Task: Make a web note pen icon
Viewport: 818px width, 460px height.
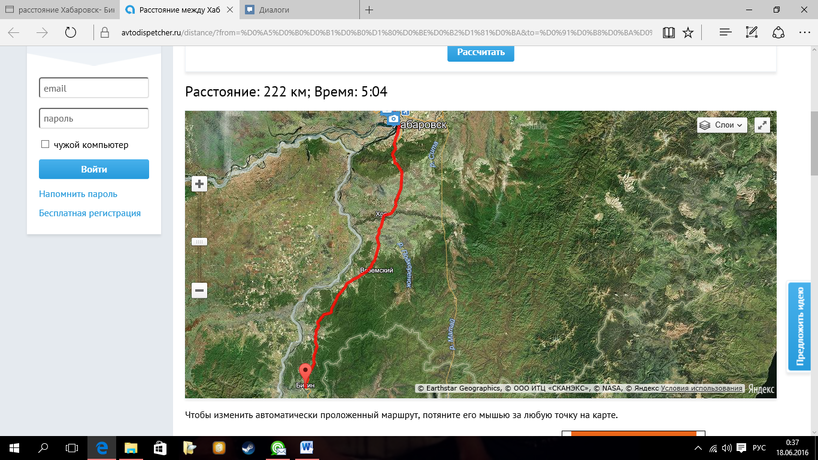Action: pyautogui.click(x=751, y=33)
